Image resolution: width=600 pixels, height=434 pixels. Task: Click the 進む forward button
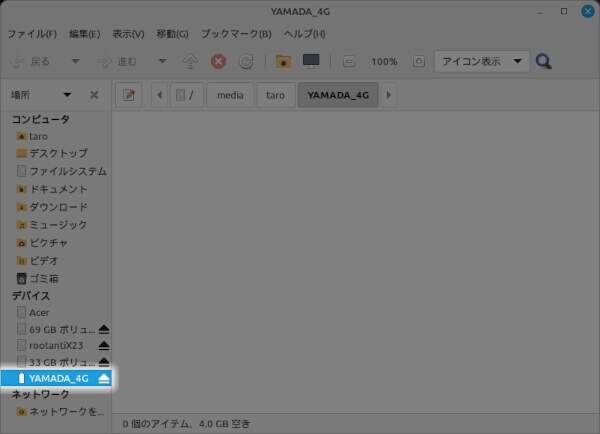click(117, 61)
